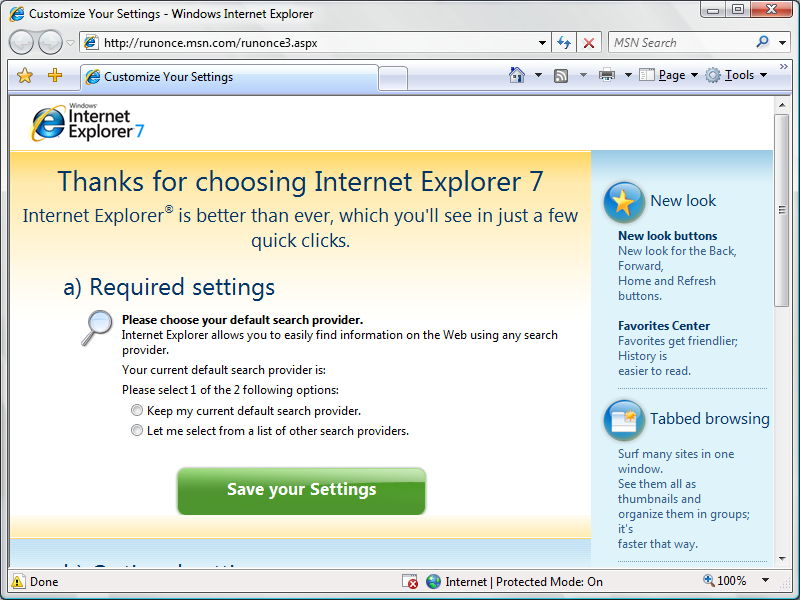800x600 pixels.
Task: Open a new blank tab
Action: click(x=393, y=78)
